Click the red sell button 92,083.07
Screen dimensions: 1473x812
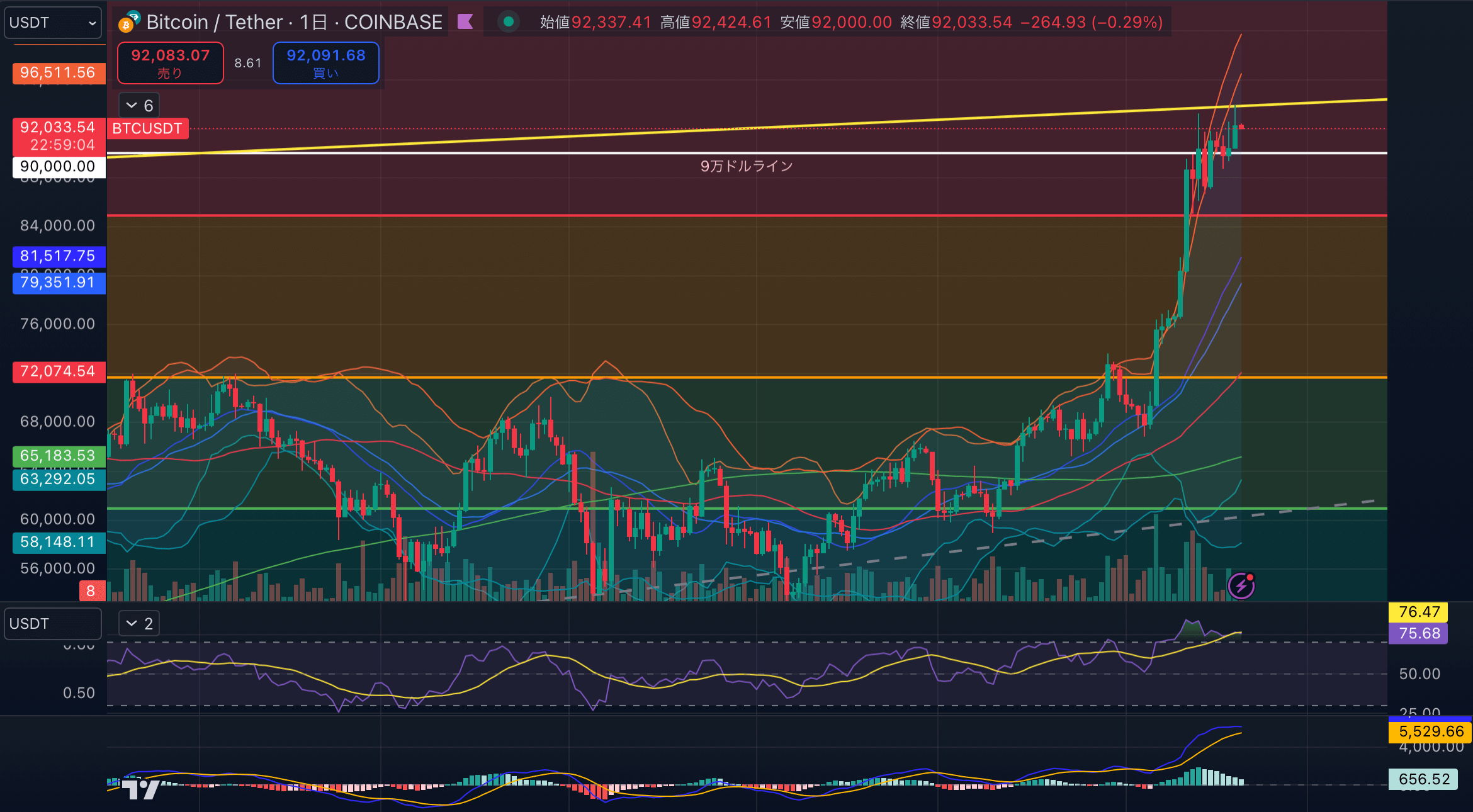(171, 63)
